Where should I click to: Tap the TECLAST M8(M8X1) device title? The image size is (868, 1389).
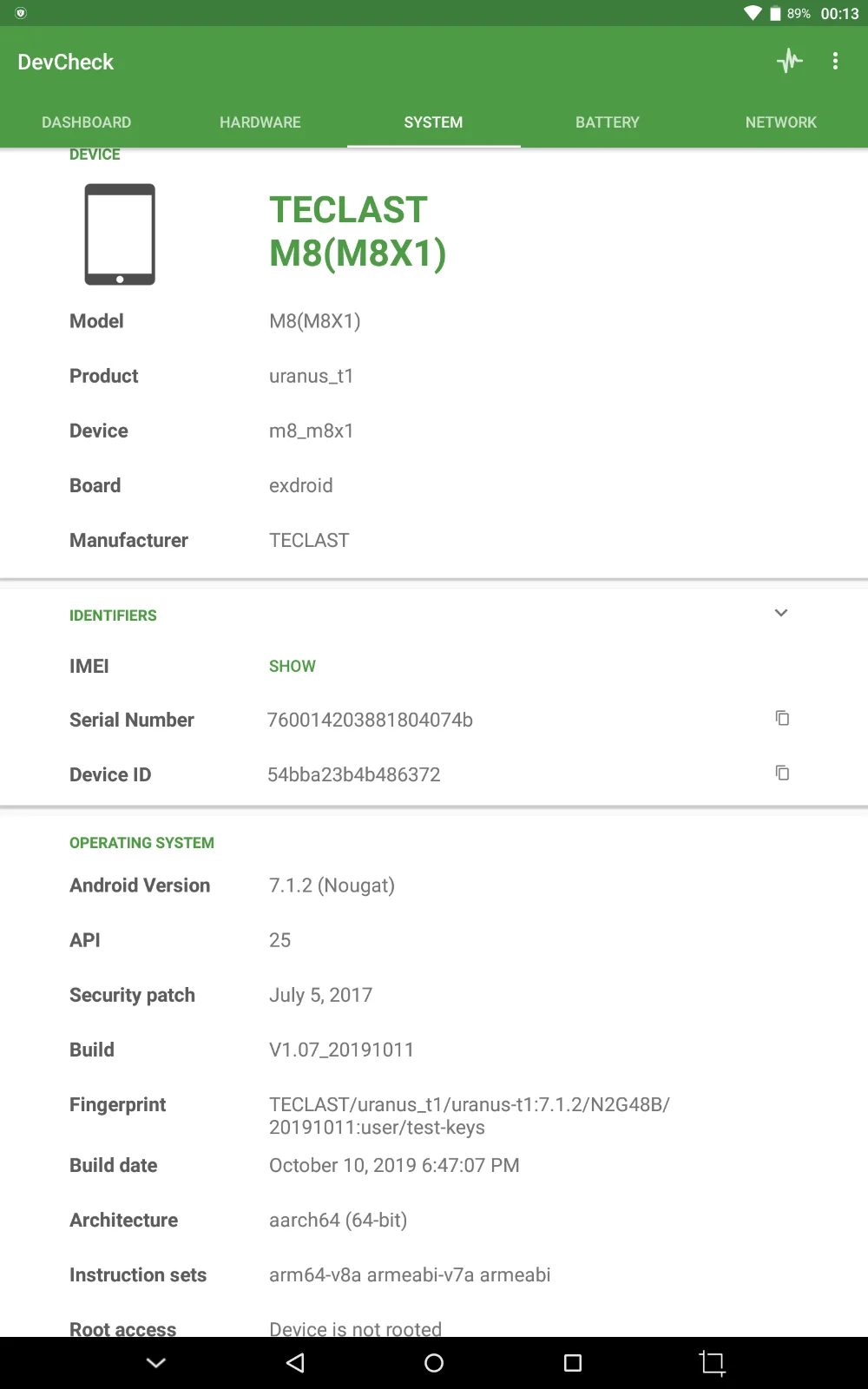click(x=358, y=232)
